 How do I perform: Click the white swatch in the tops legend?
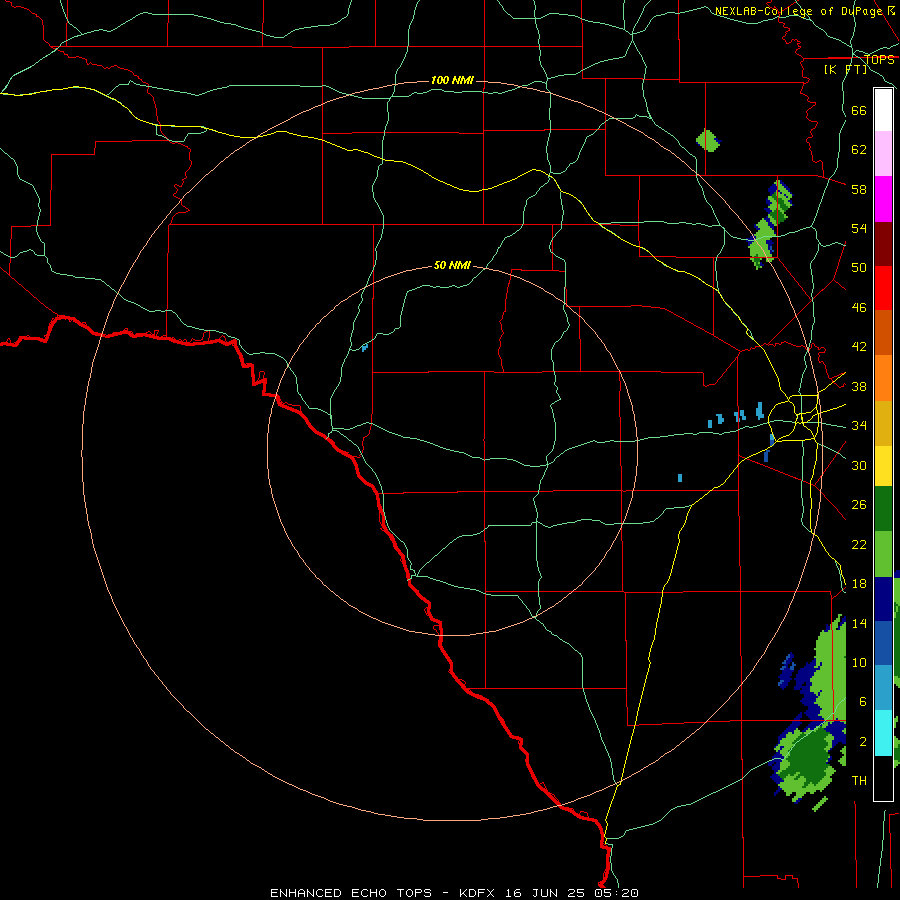click(883, 110)
